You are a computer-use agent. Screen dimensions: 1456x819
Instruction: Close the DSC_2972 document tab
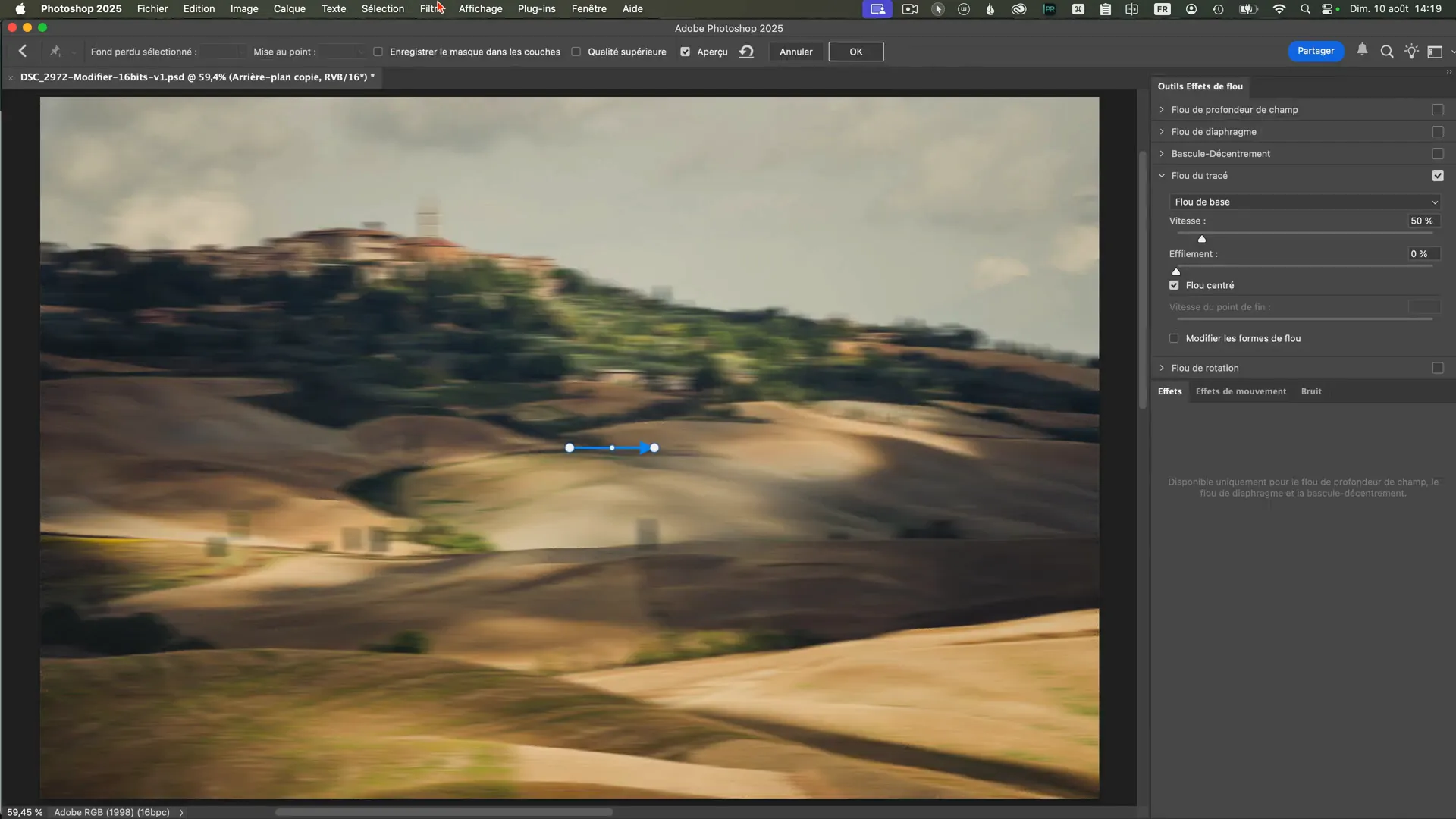coord(11,77)
